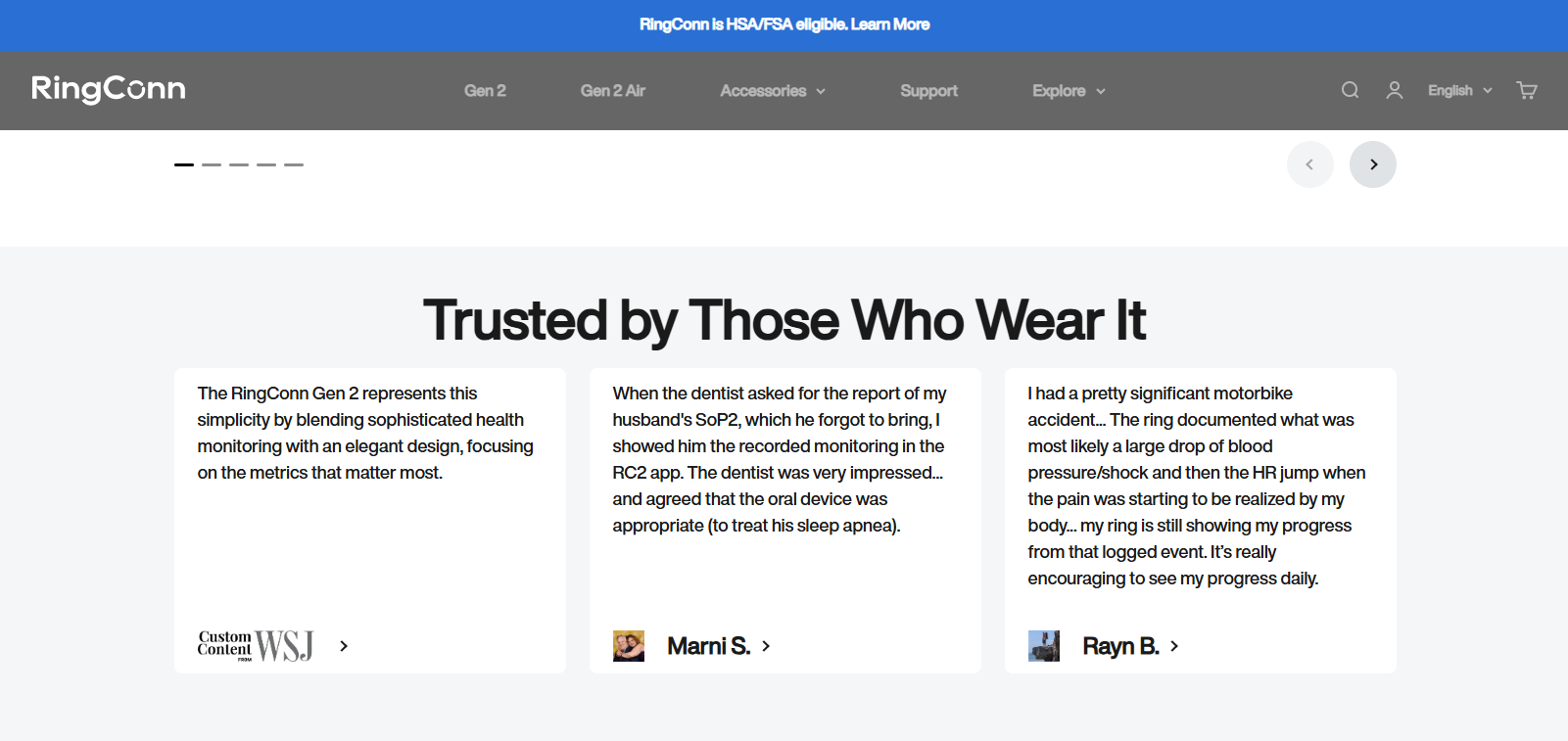Go to previous carousel slide arrow
This screenshot has height=741, width=1568.
(1309, 164)
